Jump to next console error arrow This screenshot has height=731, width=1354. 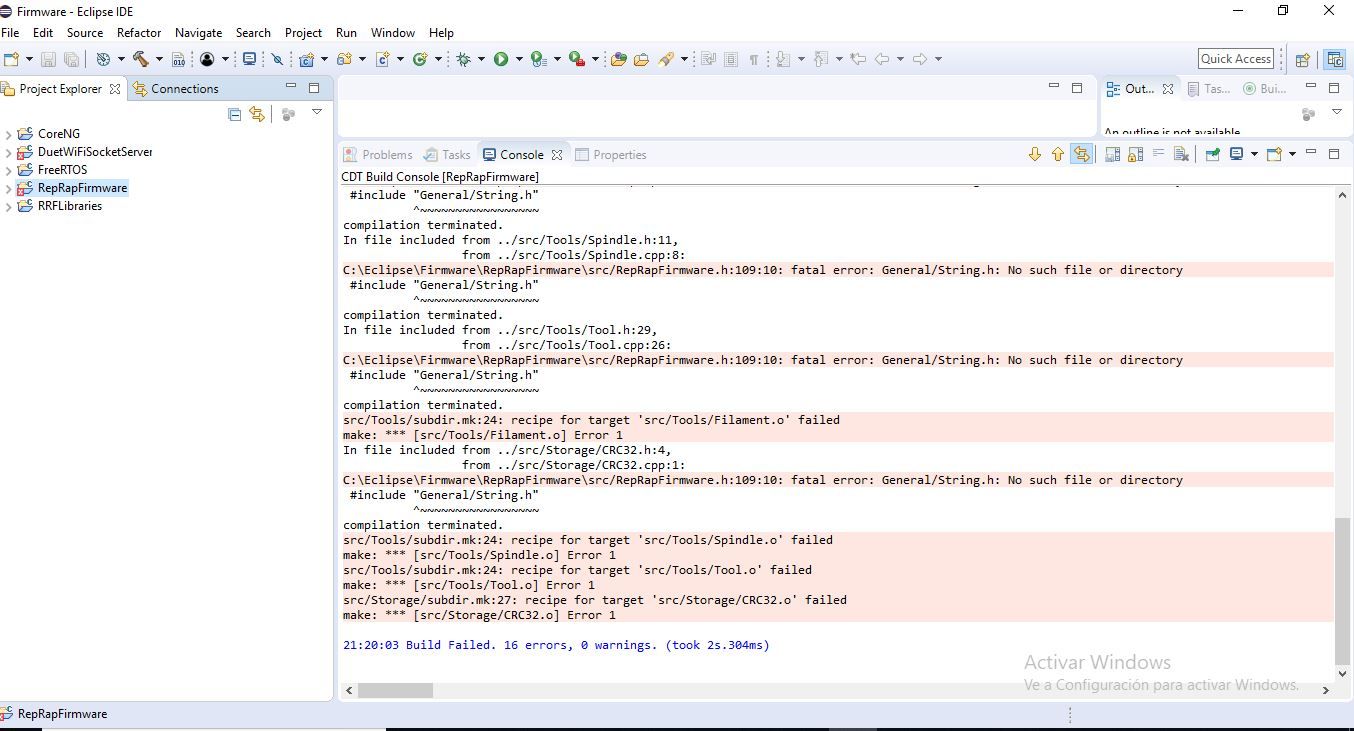(x=1035, y=154)
